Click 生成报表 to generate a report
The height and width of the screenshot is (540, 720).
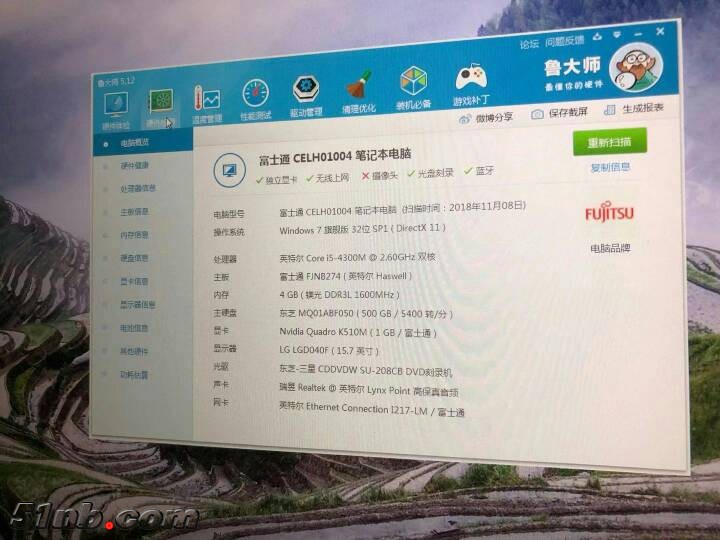click(634, 108)
